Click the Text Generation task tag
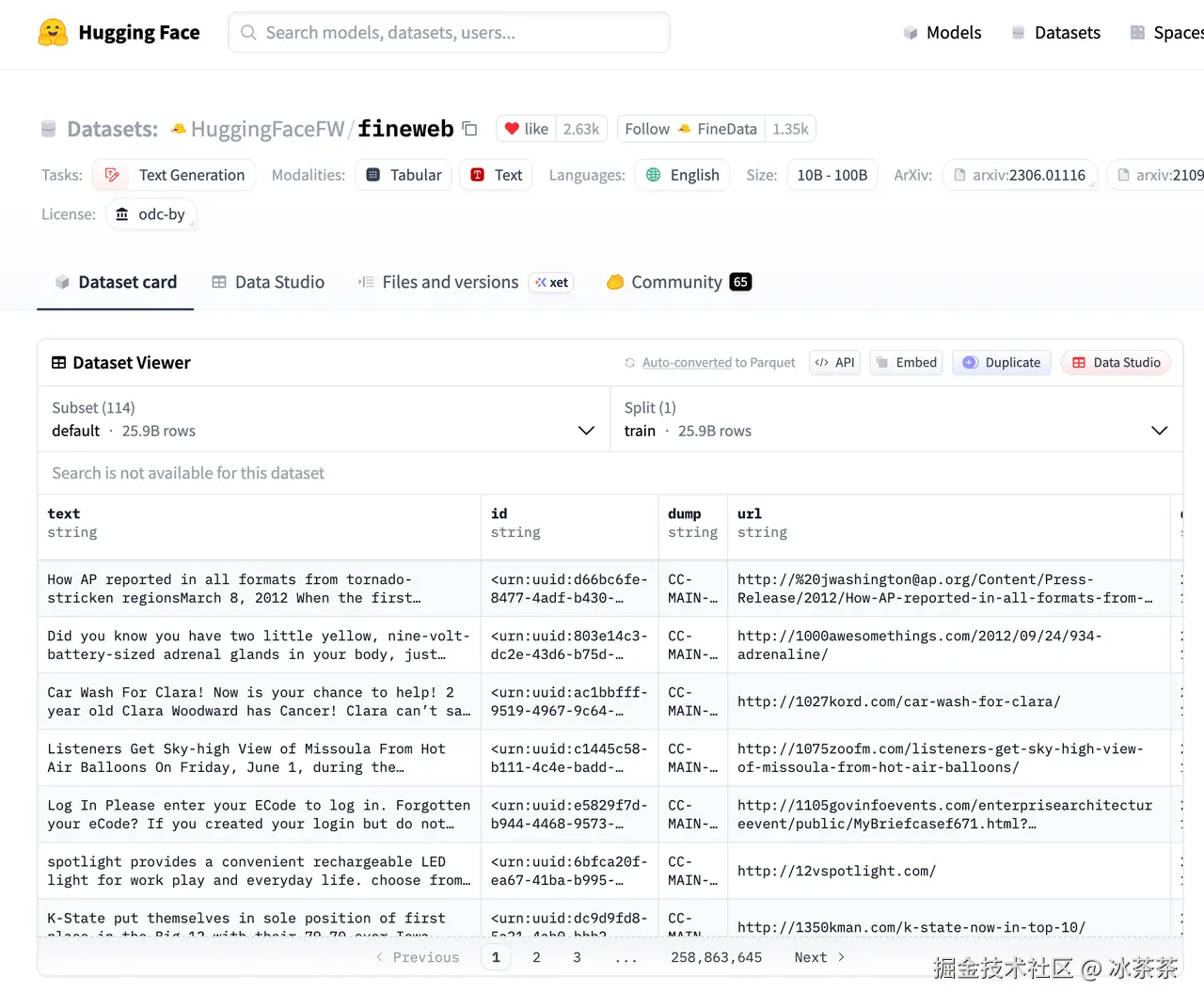 click(174, 175)
